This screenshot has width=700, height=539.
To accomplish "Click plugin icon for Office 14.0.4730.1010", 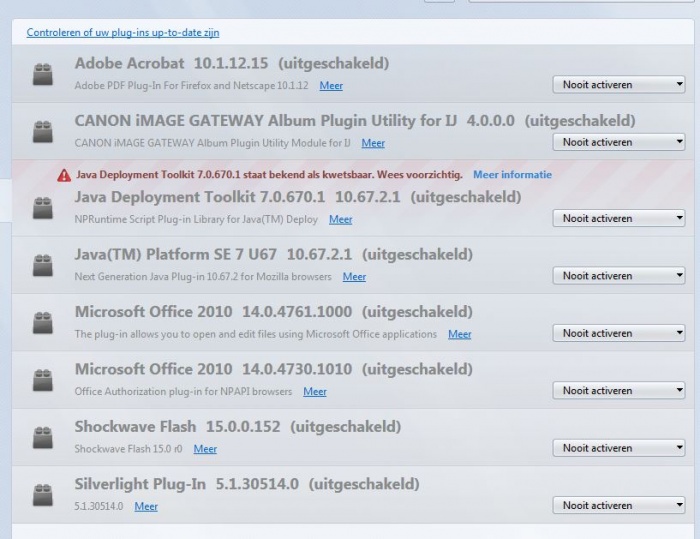I will (43, 380).
